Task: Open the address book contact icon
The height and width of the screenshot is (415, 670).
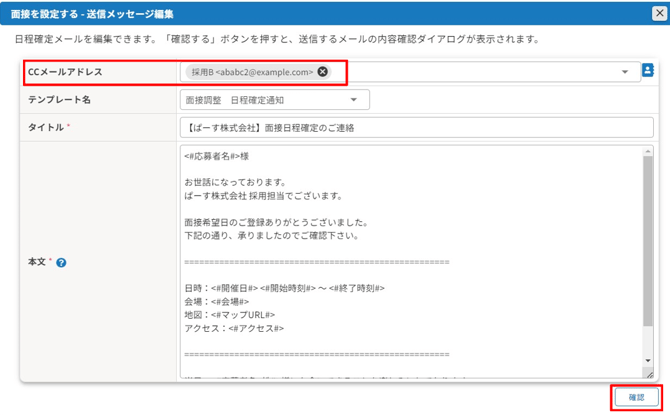Action: pyautogui.click(x=648, y=70)
